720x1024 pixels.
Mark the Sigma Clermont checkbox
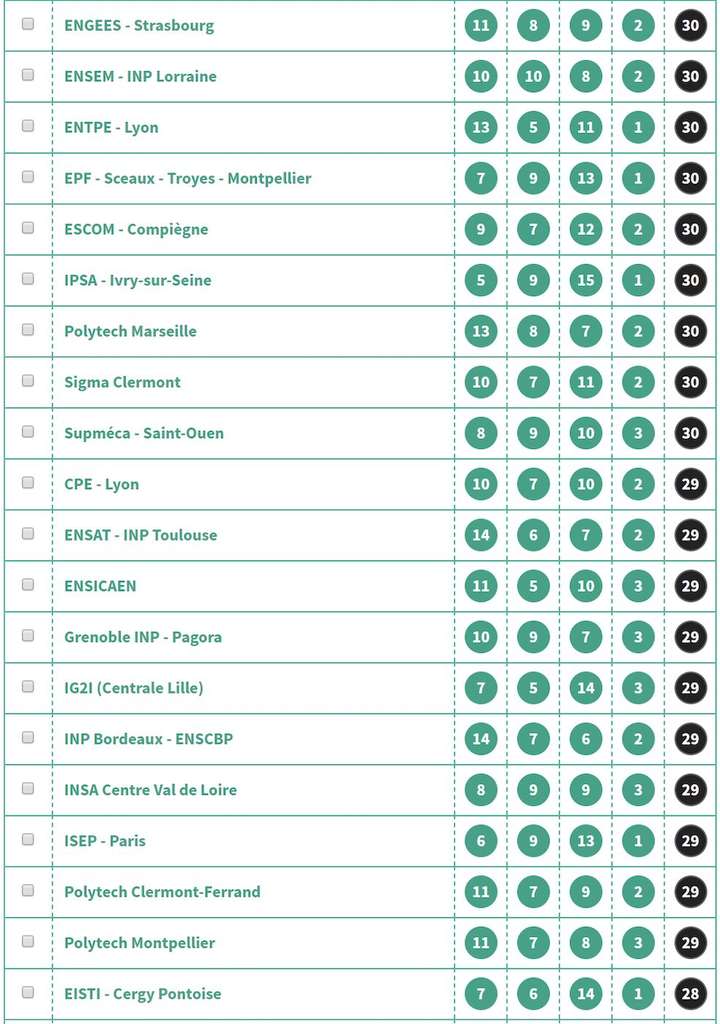pos(28,381)
